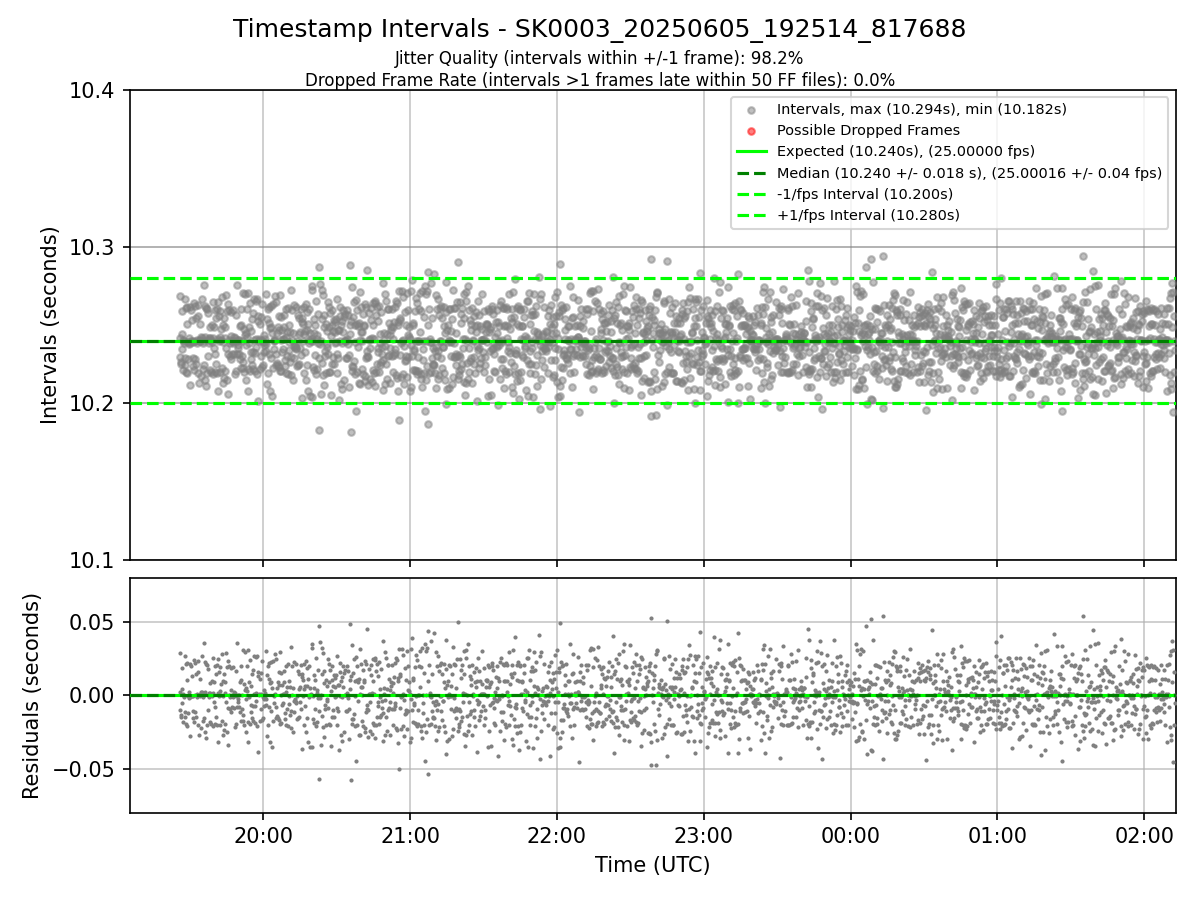Image resolution: width=1200 pixels, height=900 pixels.
Task: Select legend entry starting with 'Median (10.240'
Action: tap(969, 173)
